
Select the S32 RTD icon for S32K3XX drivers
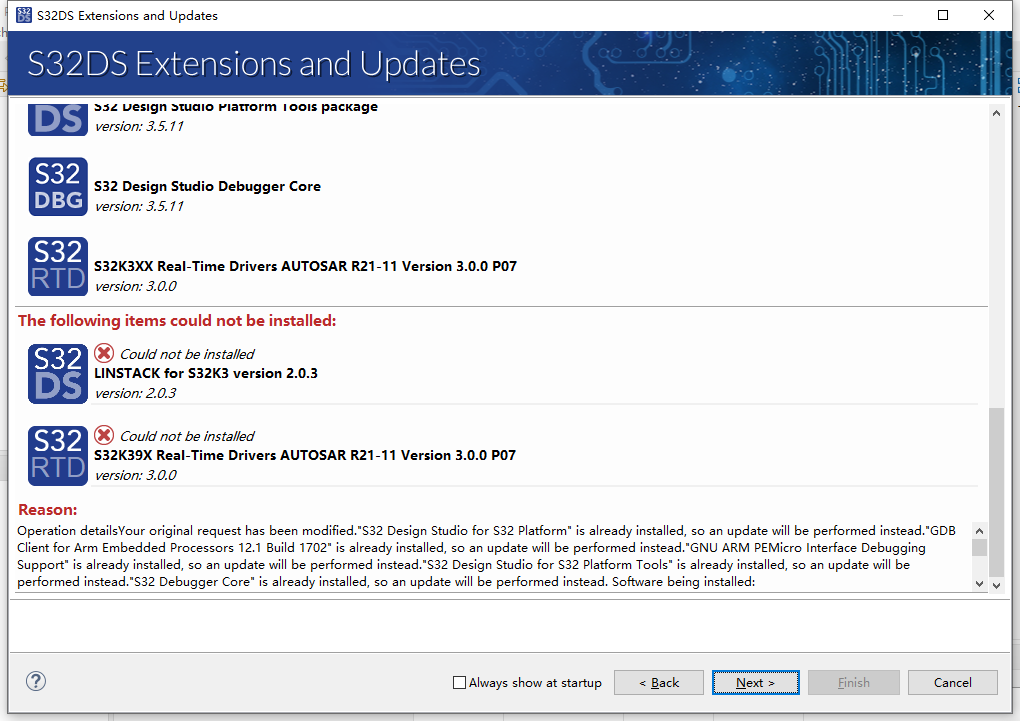pyautogui.click(x=57, y=266)
